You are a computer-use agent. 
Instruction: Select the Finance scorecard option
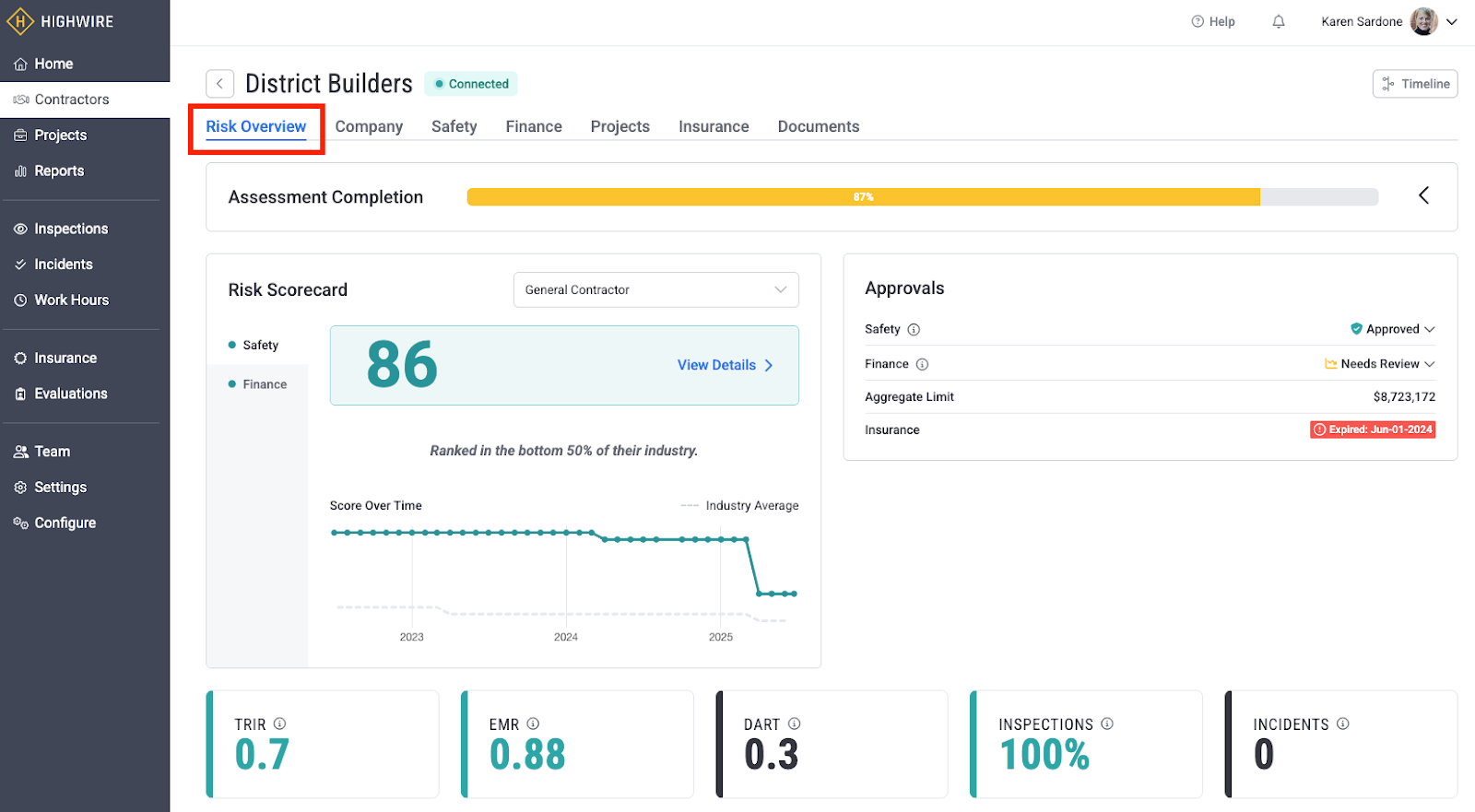(x=264, y=384)
